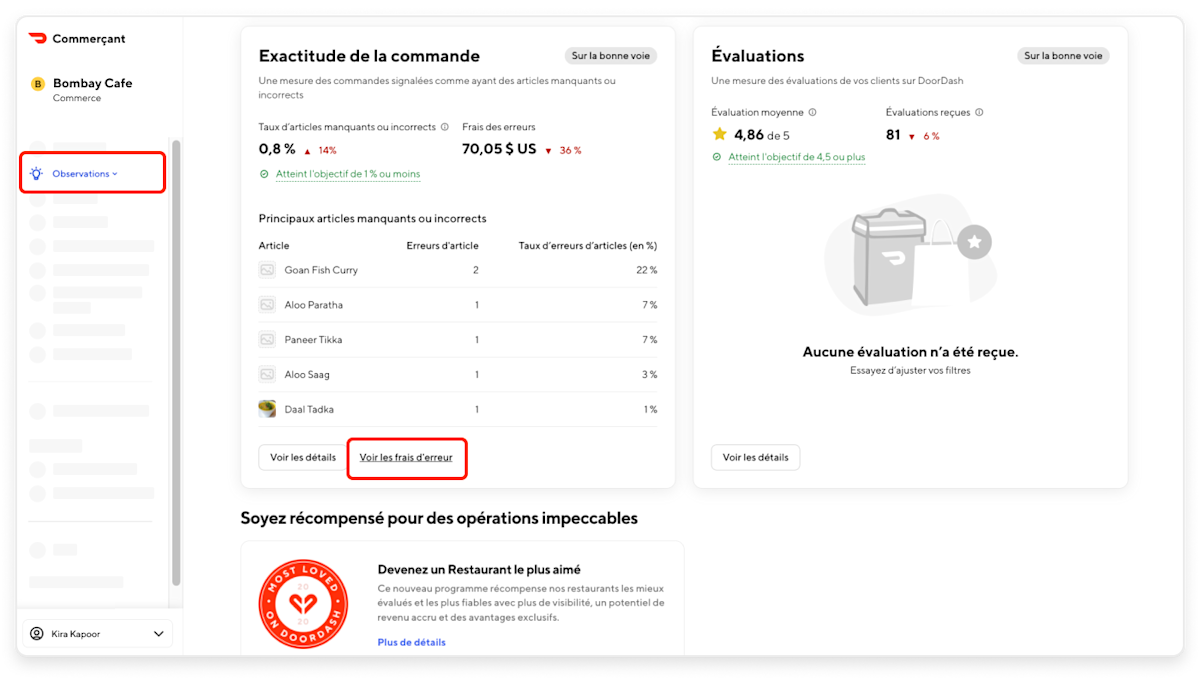Click Atteint l'objectif de 1 % ou moins

(x=348, y=174)
